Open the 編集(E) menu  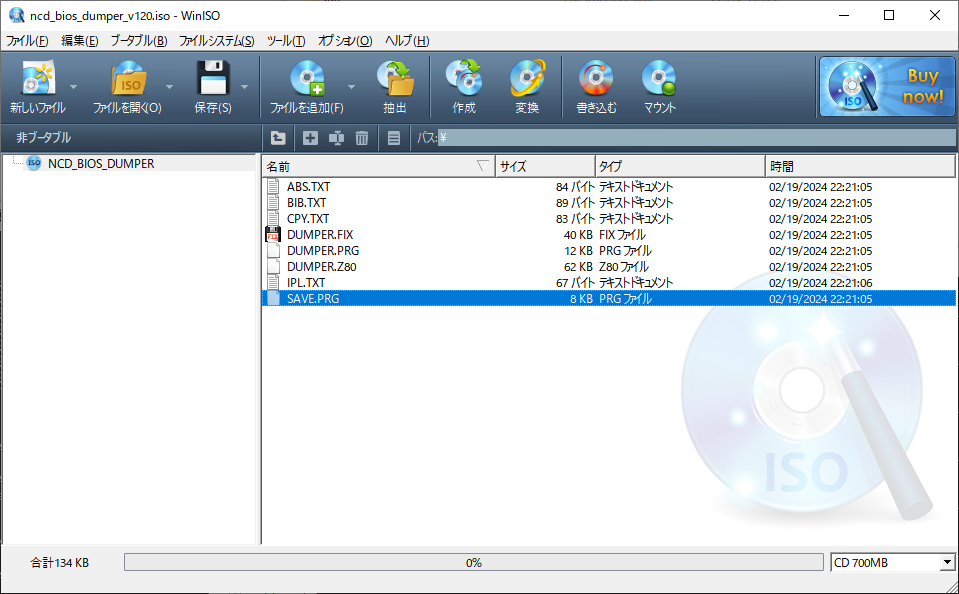[x=80, y=41]
